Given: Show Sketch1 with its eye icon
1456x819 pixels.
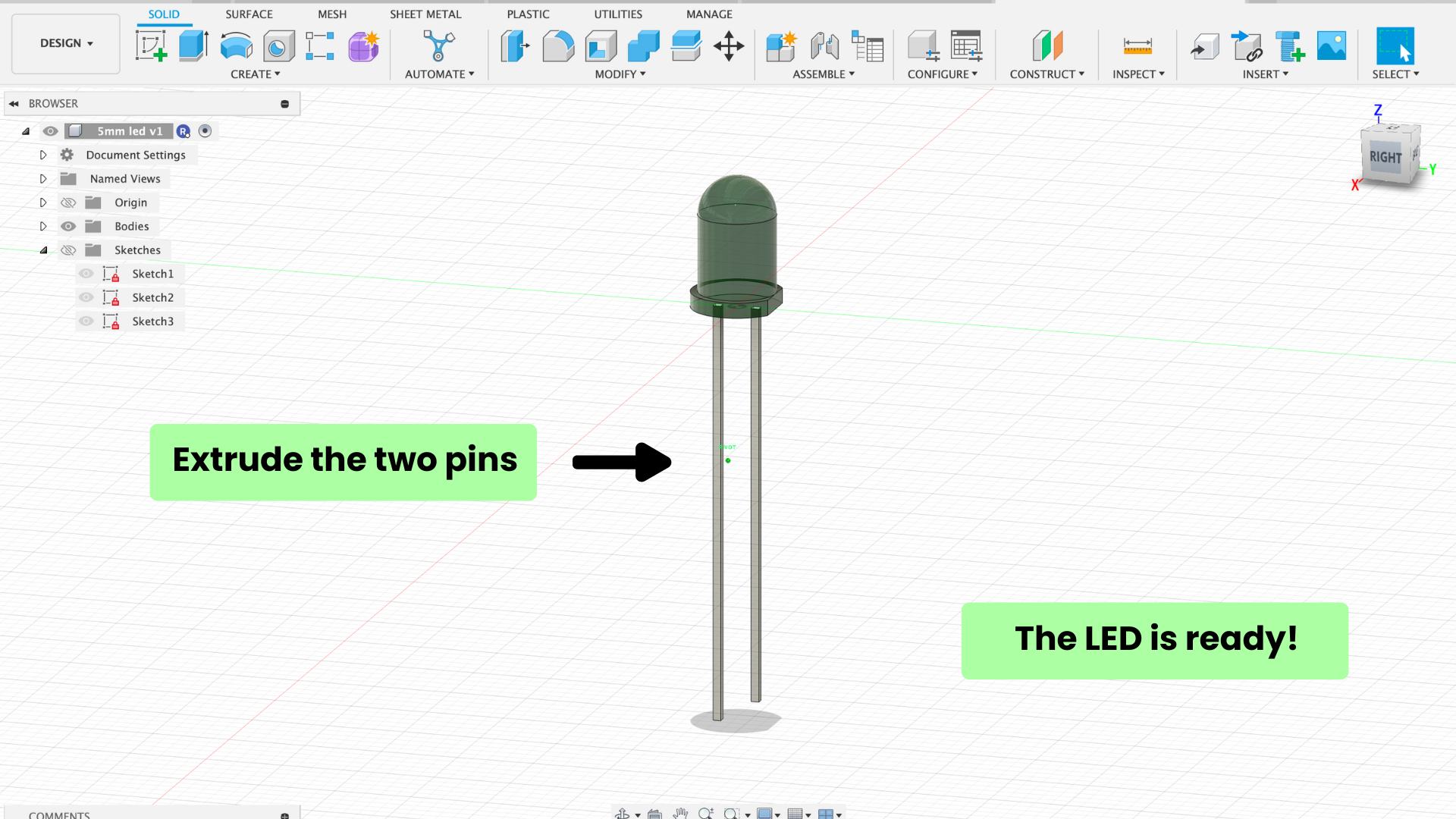Looking at the screenshot, I should pos(86,274).
